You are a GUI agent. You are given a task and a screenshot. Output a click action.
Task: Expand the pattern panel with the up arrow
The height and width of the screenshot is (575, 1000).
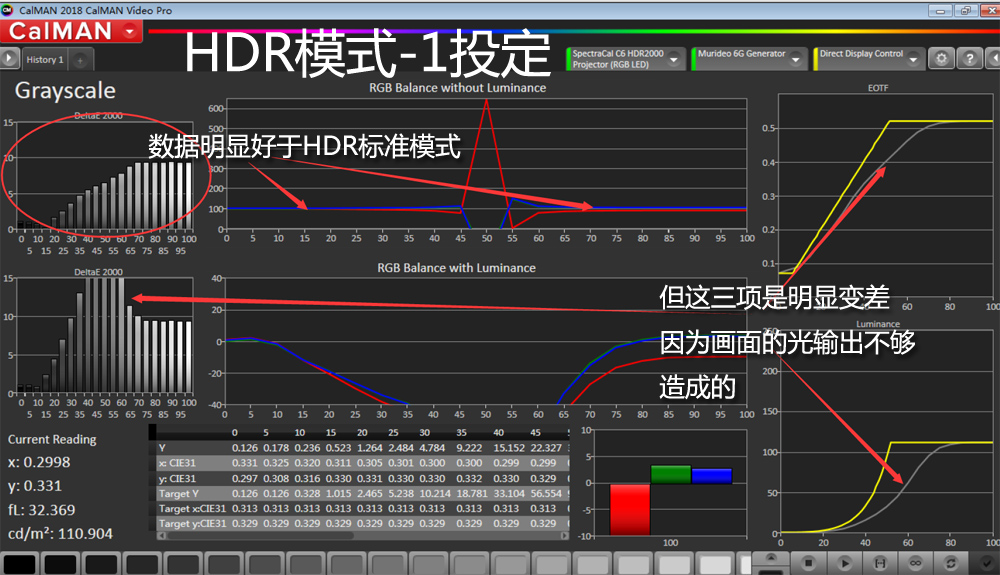(770, 558)
